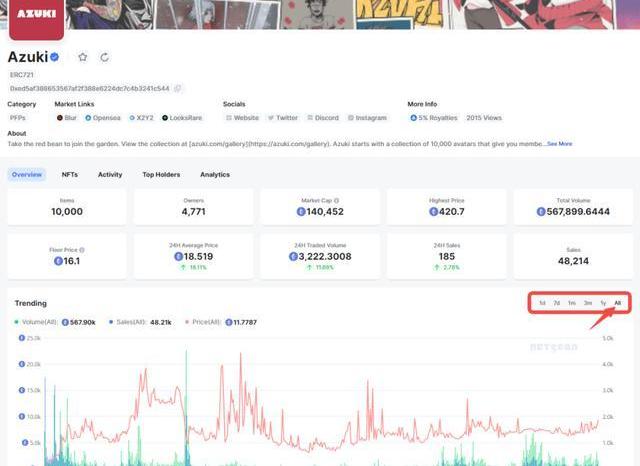The height and width of the screenshot is (466, 640).
Task: Set the trending chart range to All
Action: 618,303
